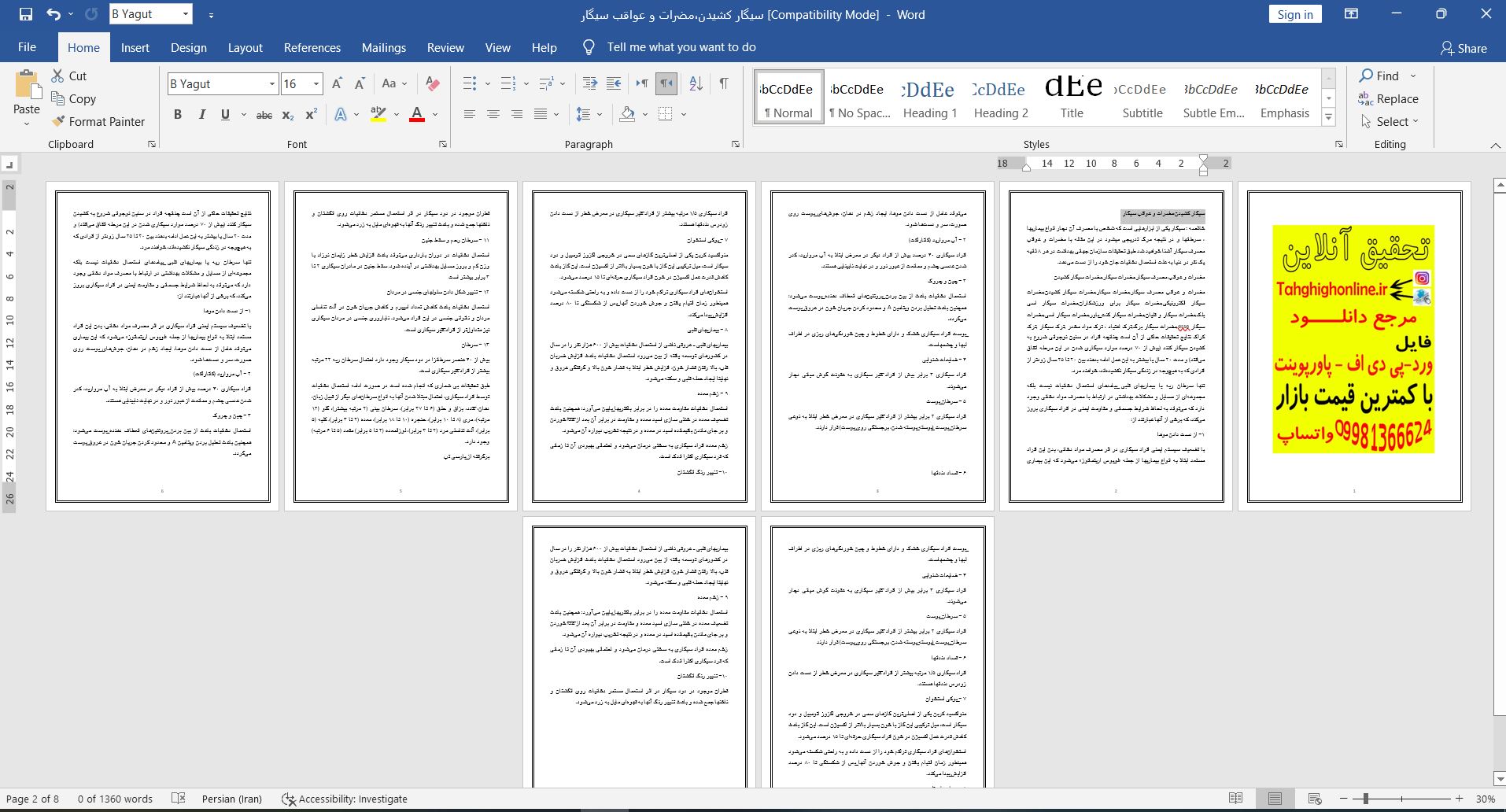Undo the last action

[x=53, y=14]
